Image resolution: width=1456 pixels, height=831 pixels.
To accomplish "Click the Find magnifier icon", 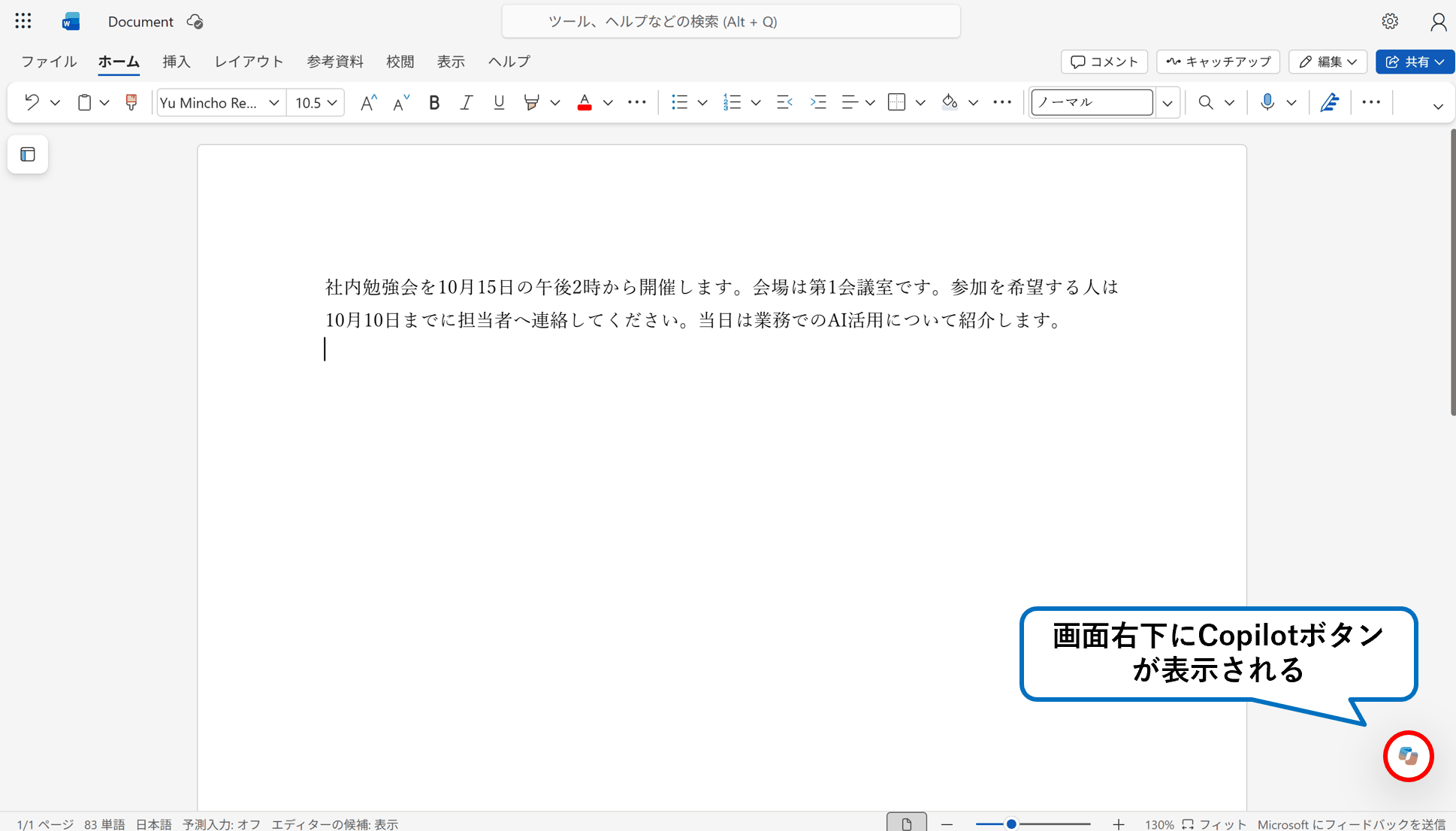I will pos(1206,102).
